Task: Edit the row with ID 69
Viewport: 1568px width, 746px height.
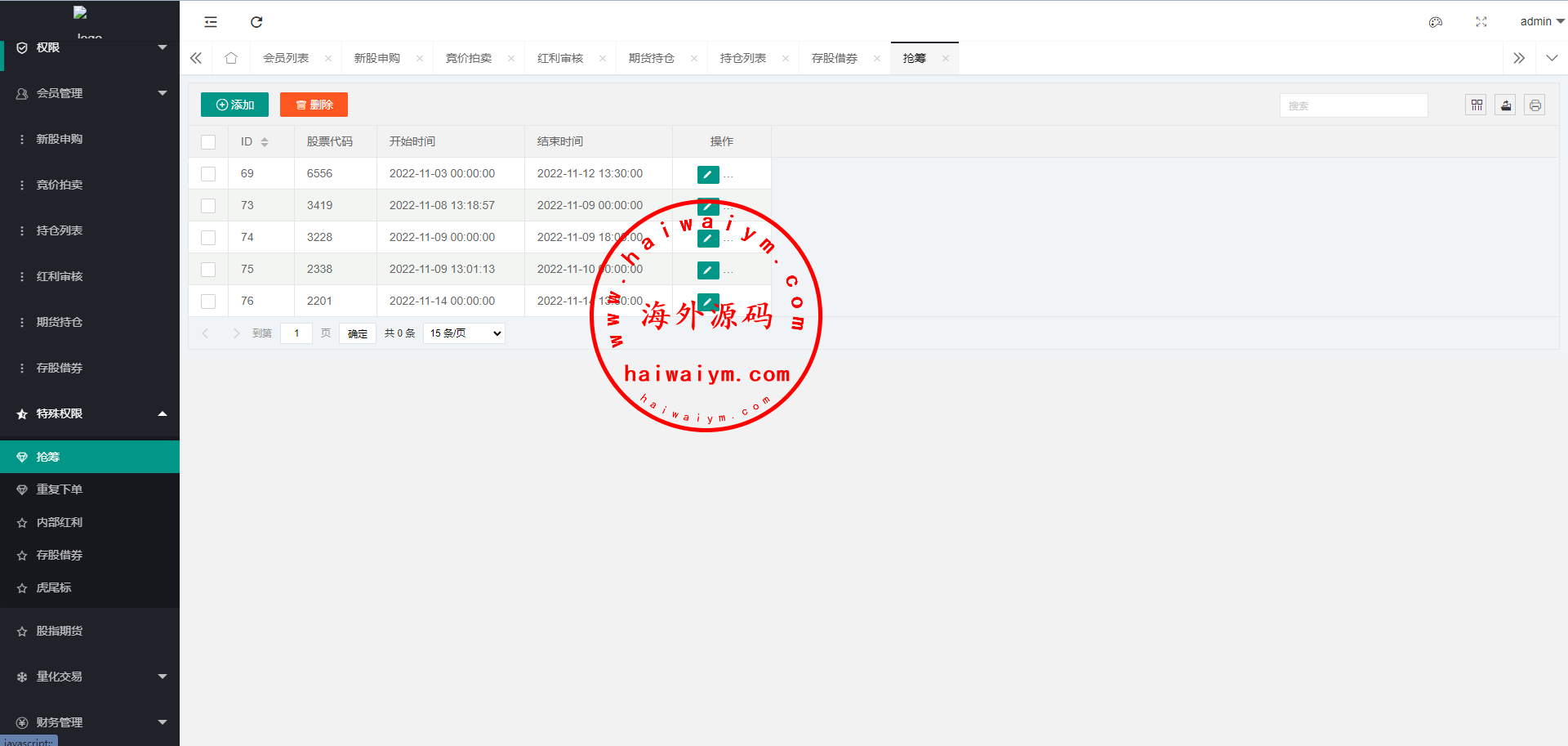Action: (x=708, y=174)
